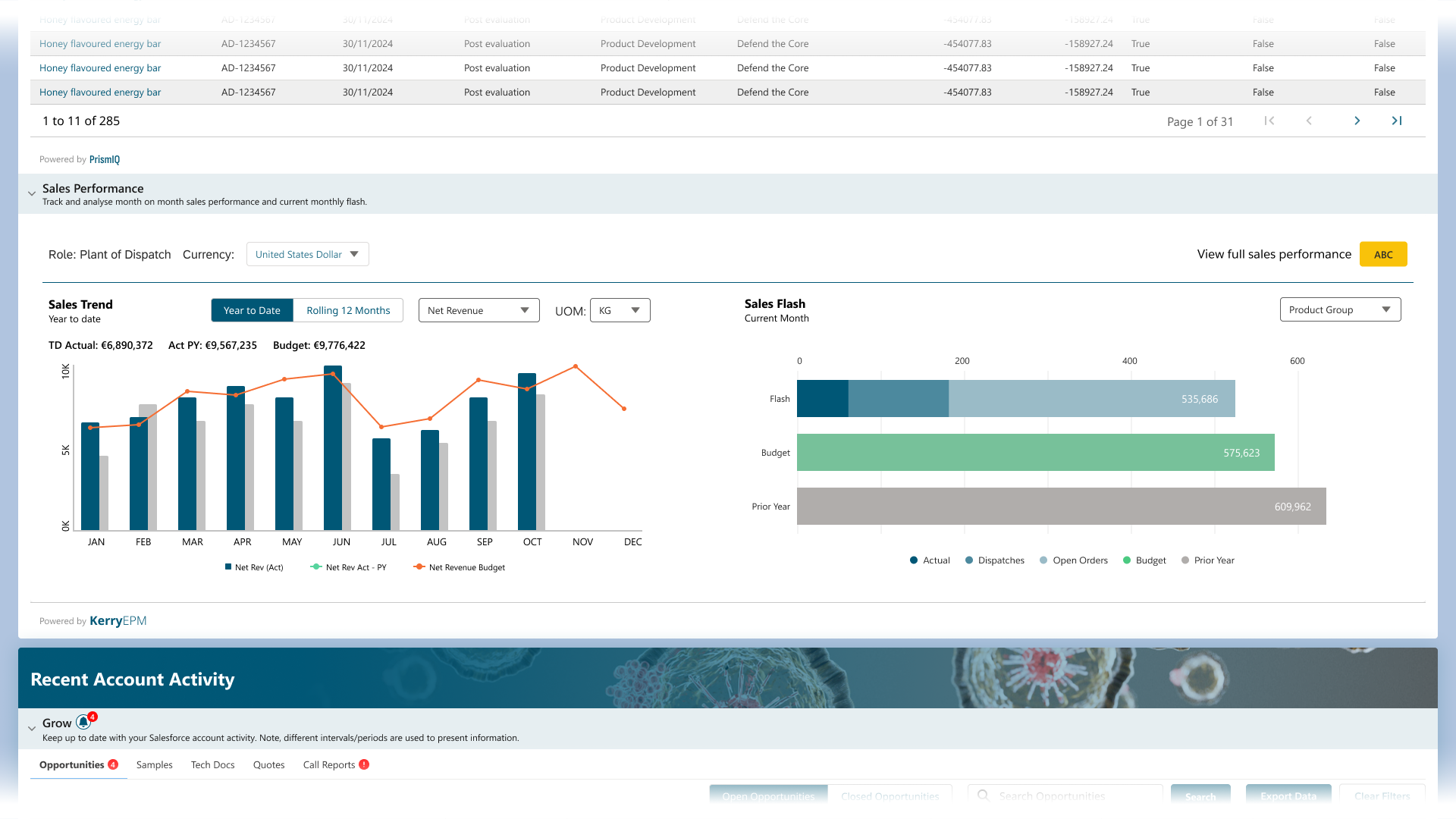Click the Net Rev (Act) legend color square

pos(227,566)
